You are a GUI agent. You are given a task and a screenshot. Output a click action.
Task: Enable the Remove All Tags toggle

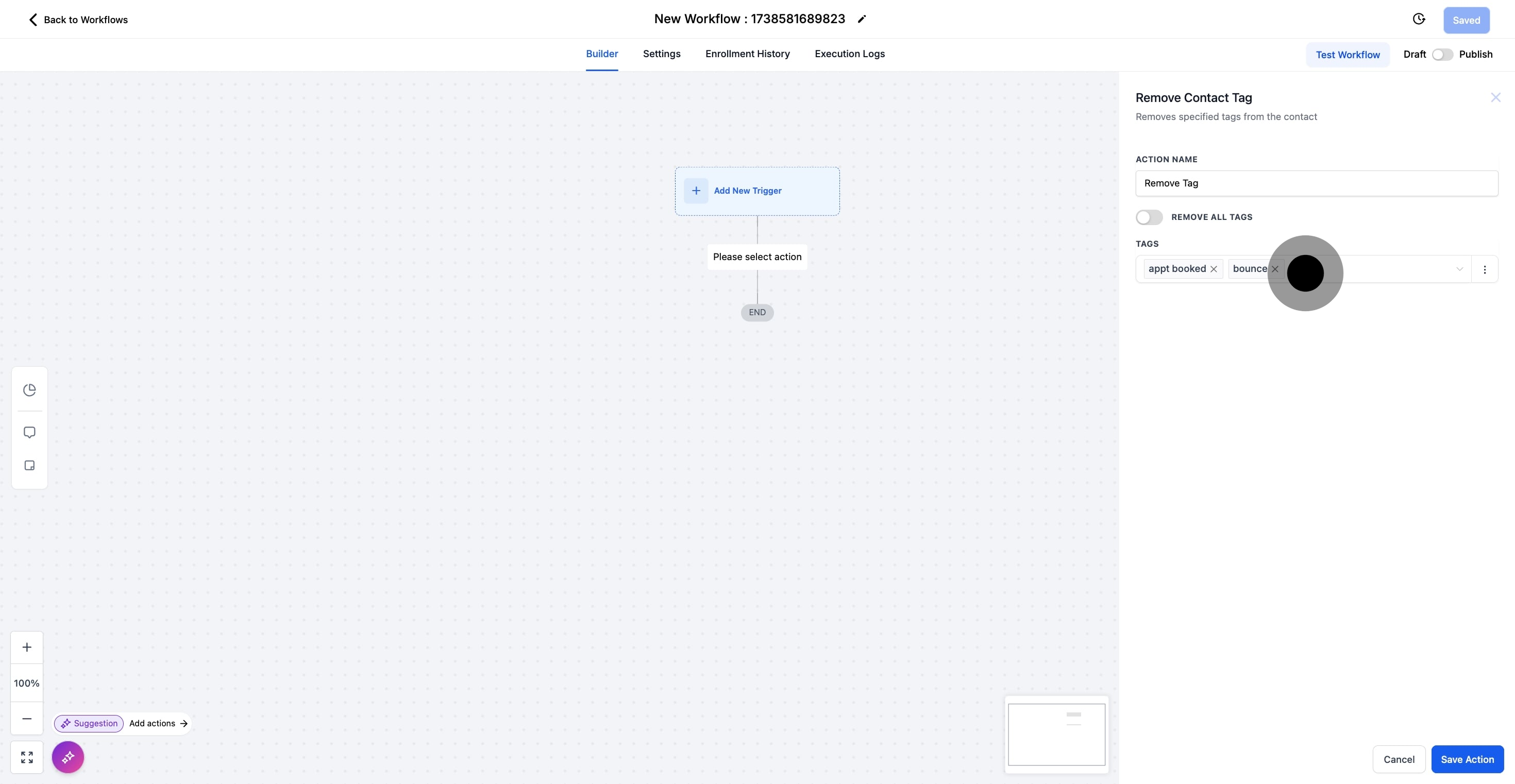pos(1149,217)
